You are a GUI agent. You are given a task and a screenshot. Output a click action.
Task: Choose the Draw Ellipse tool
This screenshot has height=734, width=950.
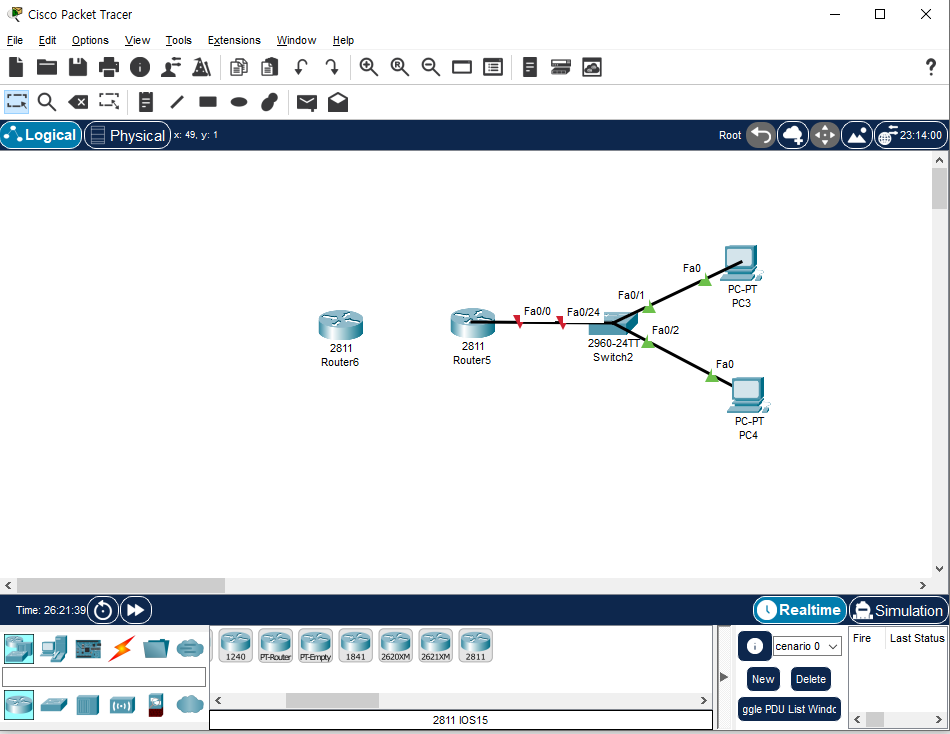[x=239, y=102]
